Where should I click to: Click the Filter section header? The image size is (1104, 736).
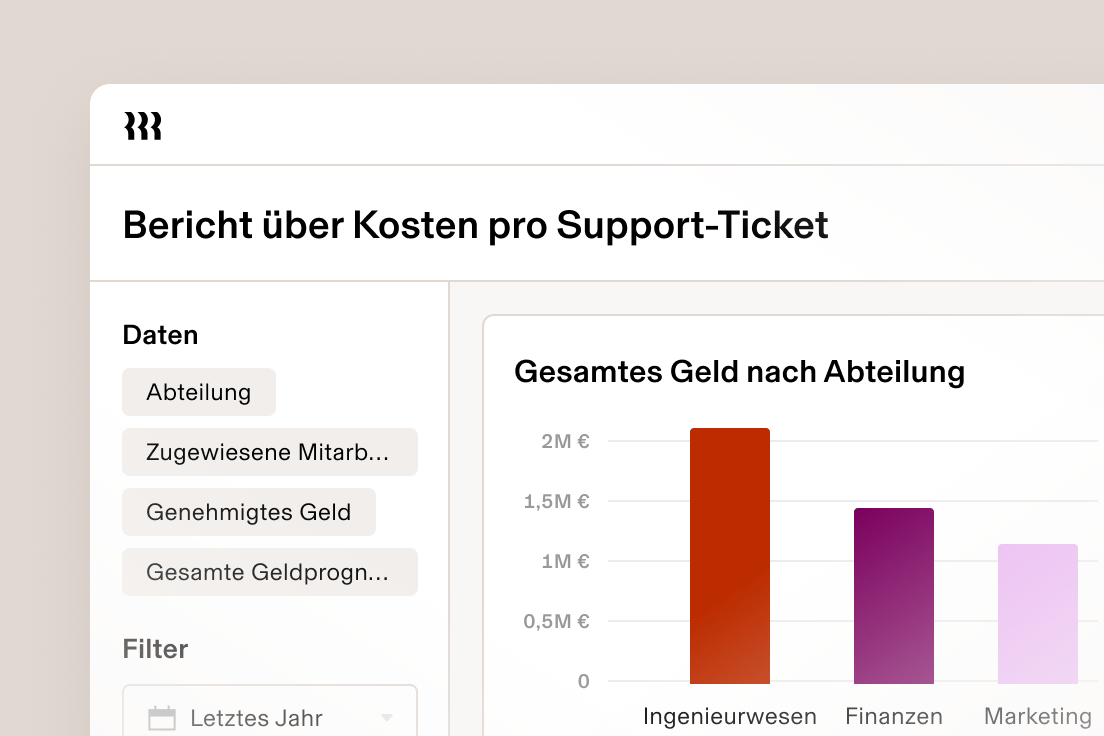(155, 649)
